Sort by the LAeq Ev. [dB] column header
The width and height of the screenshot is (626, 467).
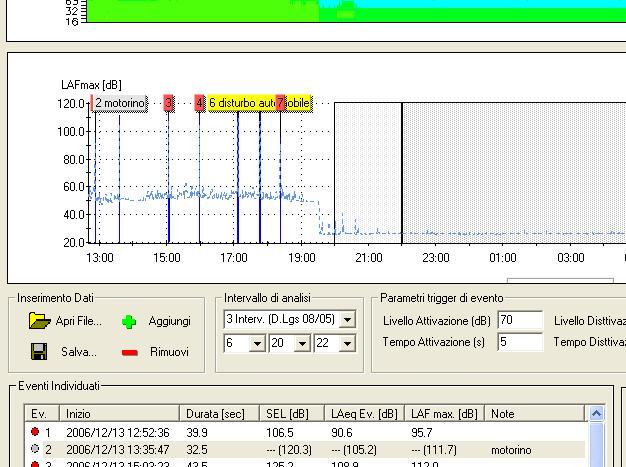pos(365,414)
